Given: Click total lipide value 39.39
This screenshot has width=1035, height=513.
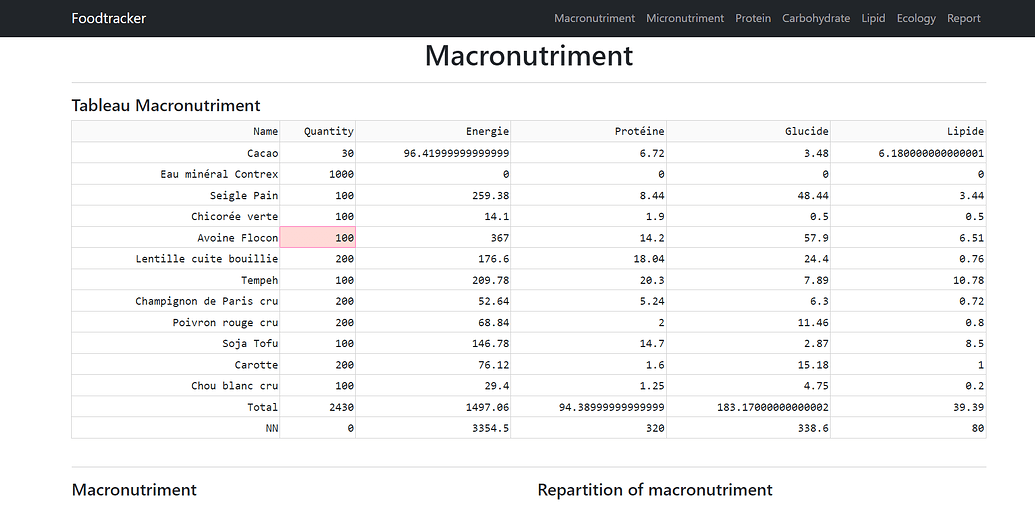Looking at the screenshot, I should pyautogui.click(x=908, y=407).
